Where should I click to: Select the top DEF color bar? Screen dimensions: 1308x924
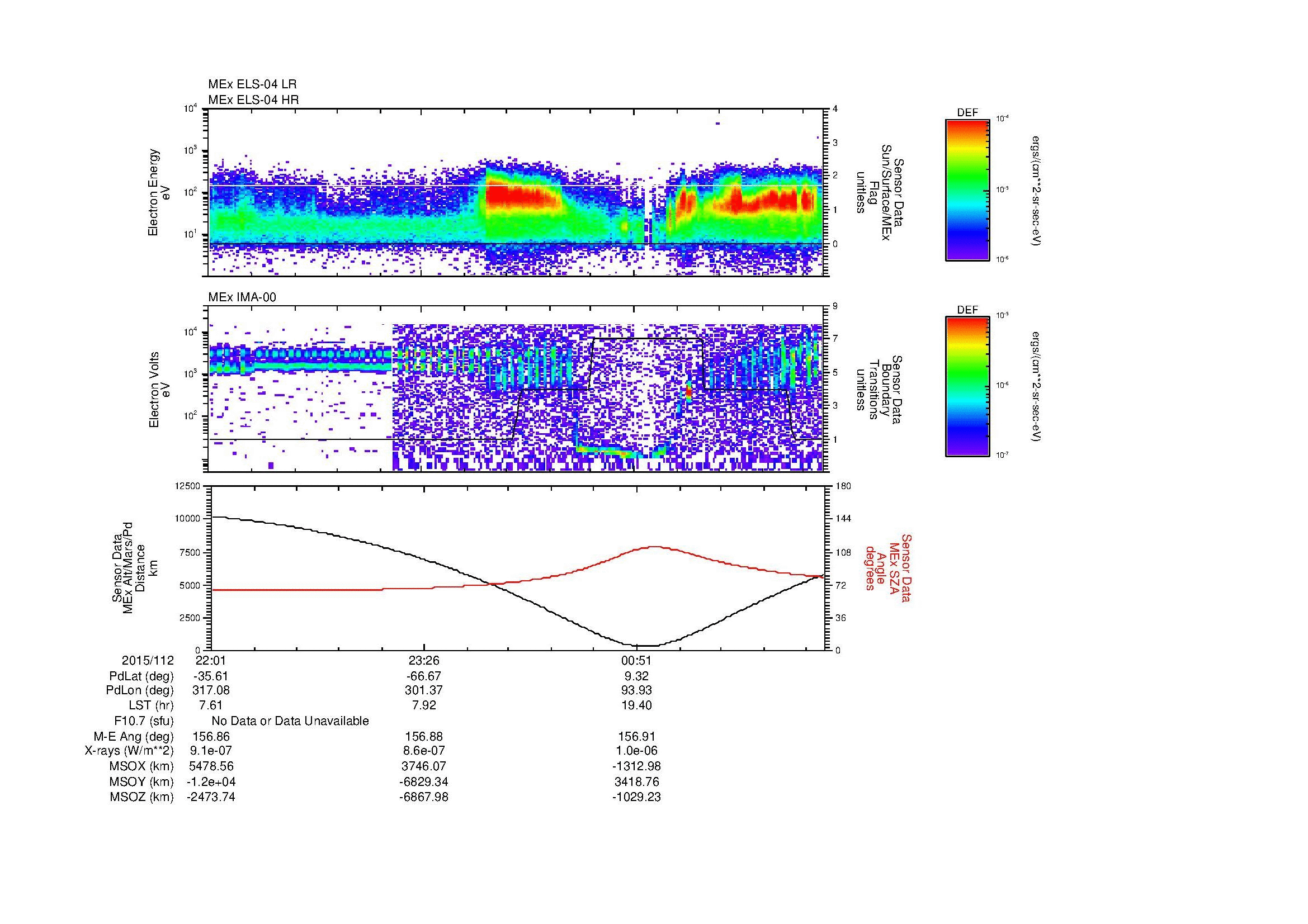[x=967, y=190]
